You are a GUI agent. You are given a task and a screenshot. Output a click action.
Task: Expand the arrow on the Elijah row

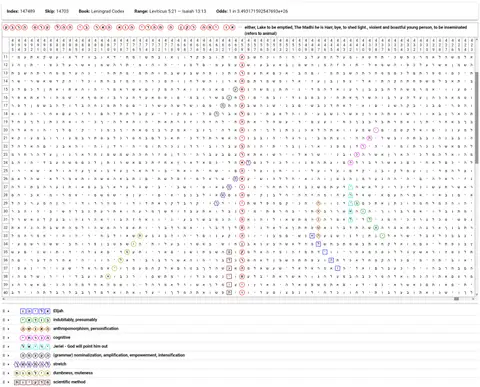tap(9, 311)
